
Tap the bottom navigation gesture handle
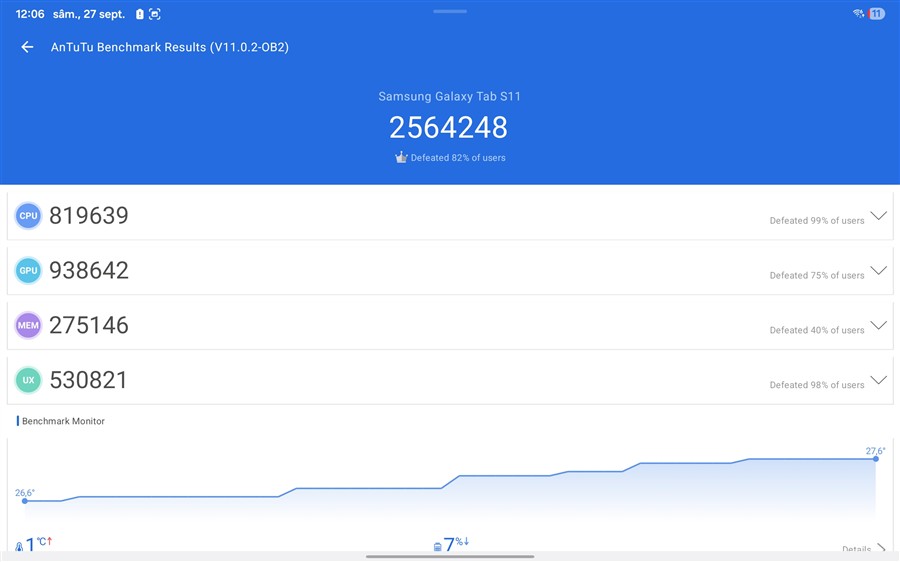pos(449,556)
